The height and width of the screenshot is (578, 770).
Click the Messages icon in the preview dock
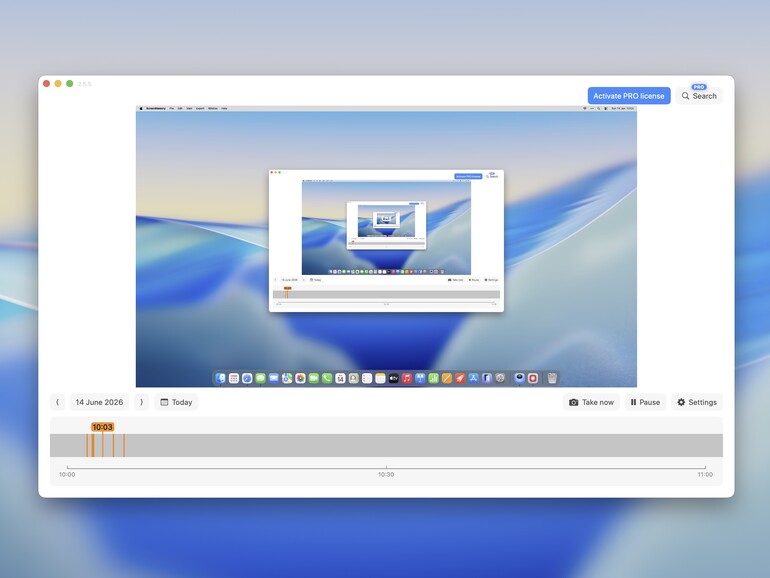pos(260,378)
